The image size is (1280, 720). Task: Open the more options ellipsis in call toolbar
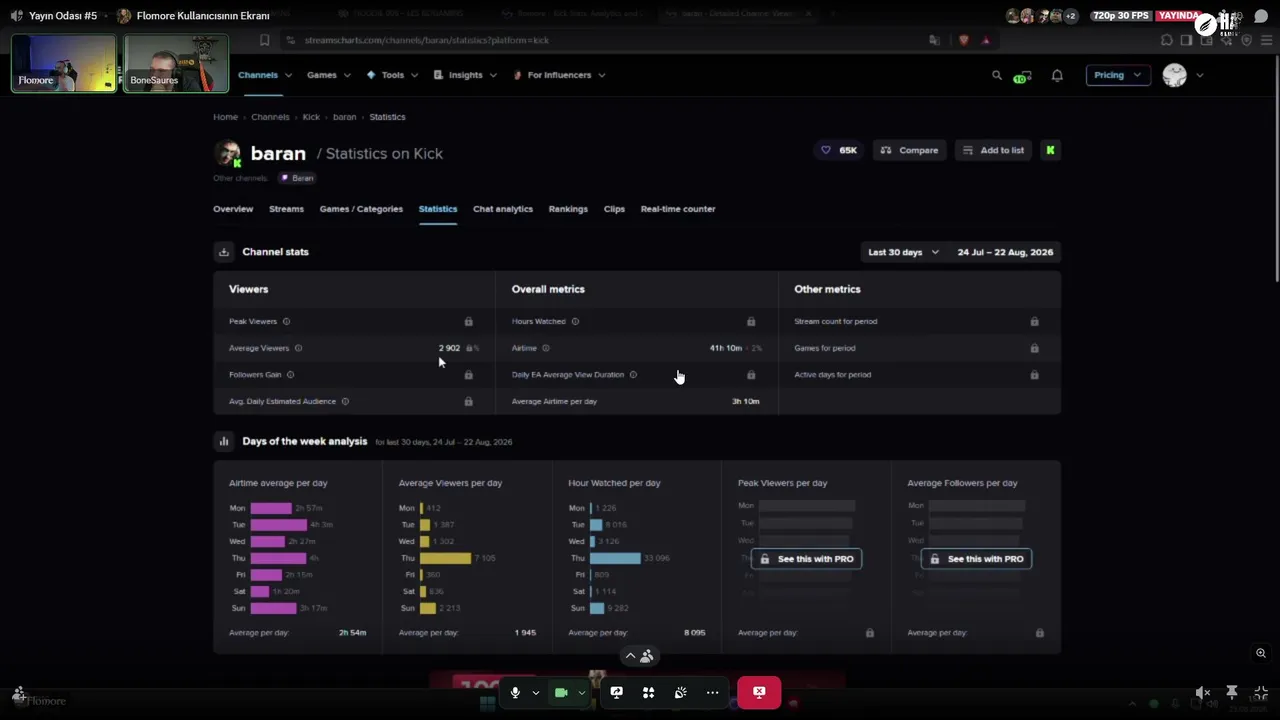712,692
